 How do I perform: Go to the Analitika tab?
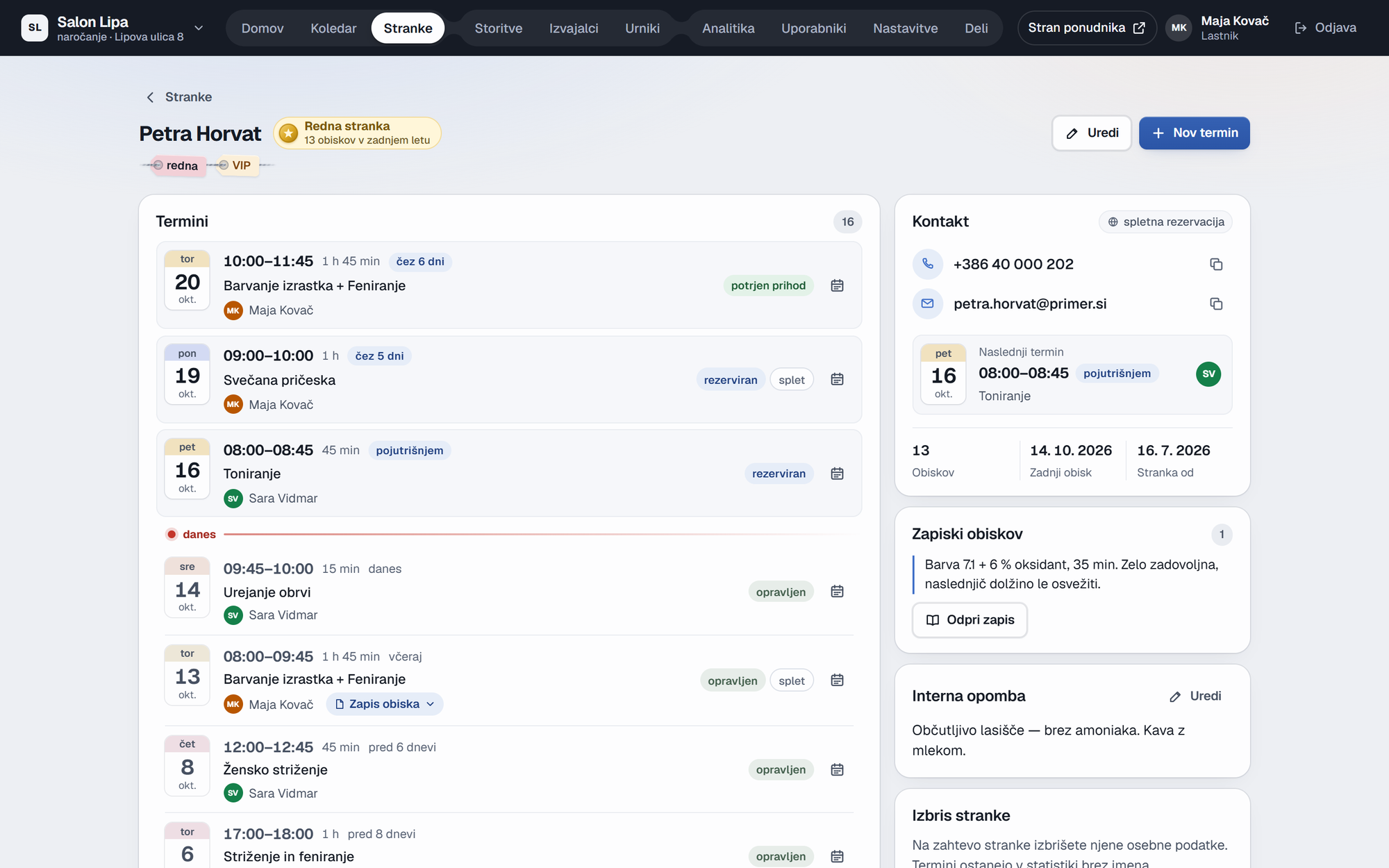coord(728,28)
